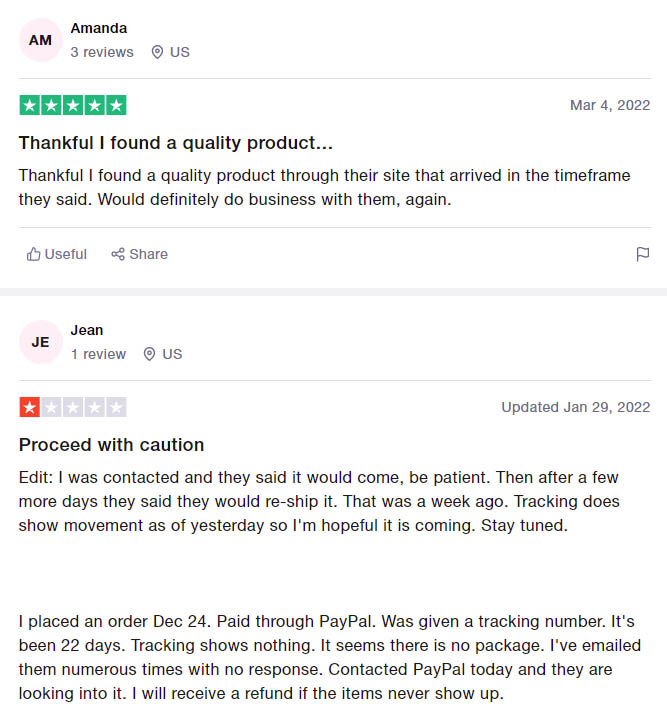Click Jean's JE avatar circle

point(40,342)
